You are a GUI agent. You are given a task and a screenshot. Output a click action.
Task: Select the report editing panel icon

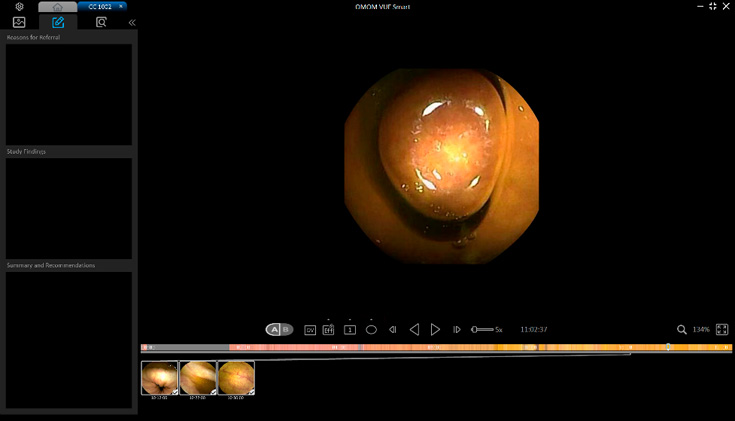point(58,22)
